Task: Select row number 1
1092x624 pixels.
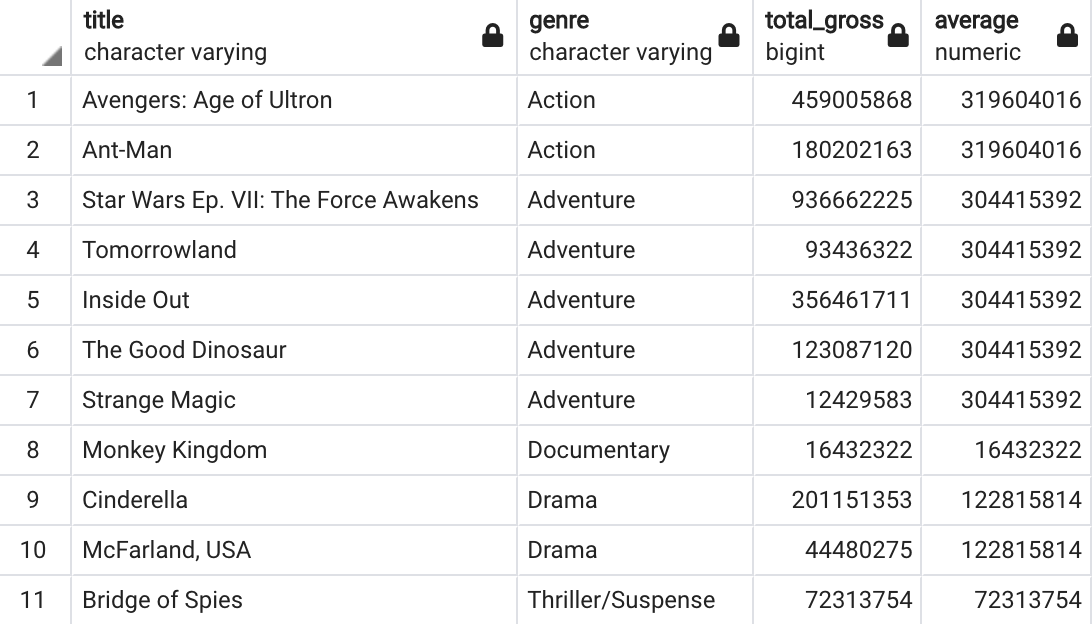Action: click(x=34, y=100)
